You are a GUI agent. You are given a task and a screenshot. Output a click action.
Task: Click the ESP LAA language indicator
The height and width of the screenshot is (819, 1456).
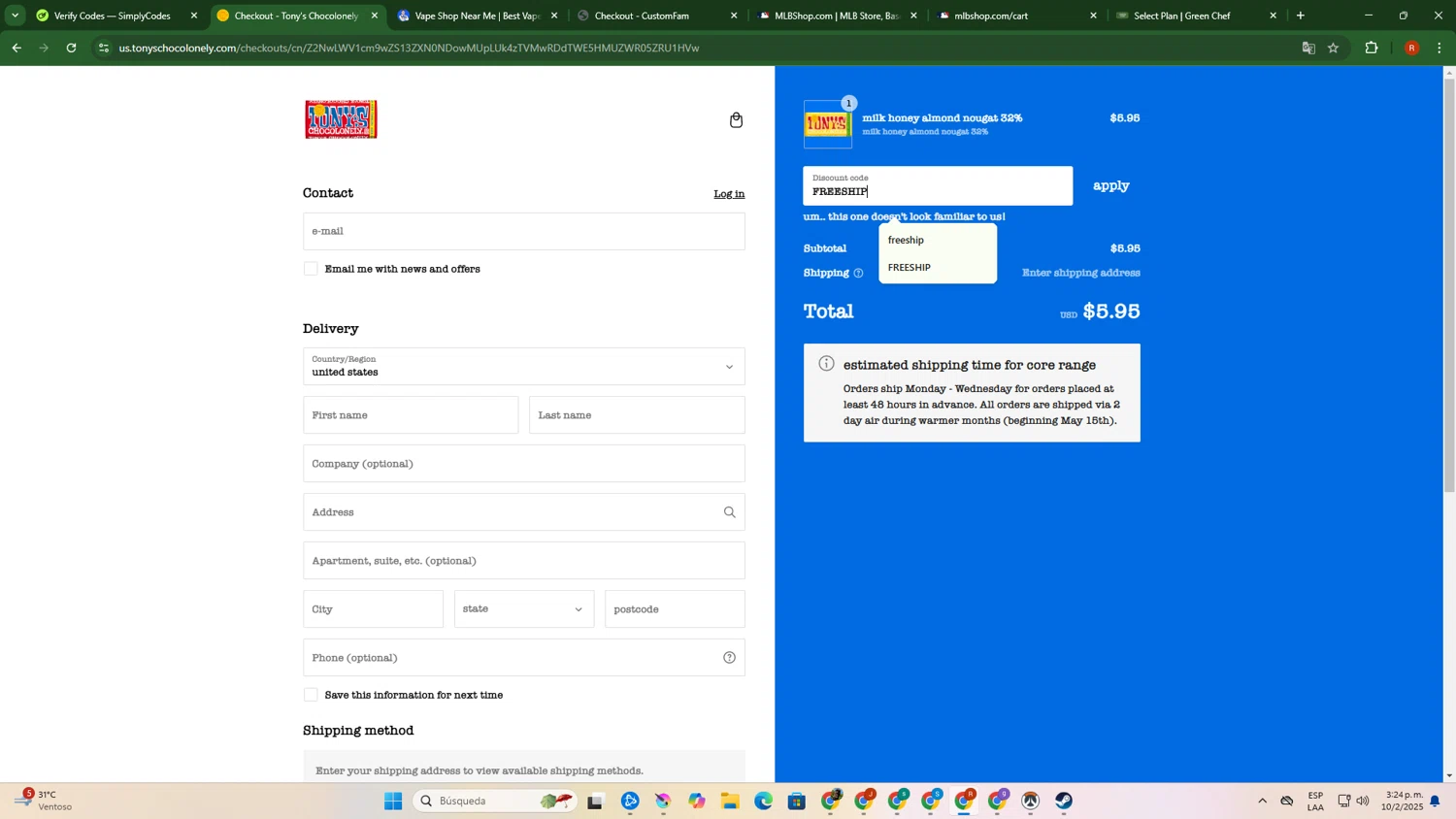tap(1315, 801)
